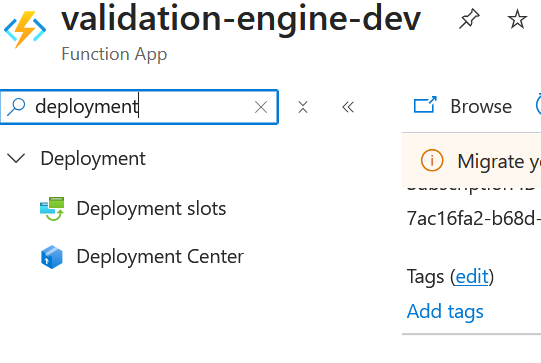Click the Function App lightning bolt icon
The height and width of the screenshot is (363, 541).
tap(25, 29)
